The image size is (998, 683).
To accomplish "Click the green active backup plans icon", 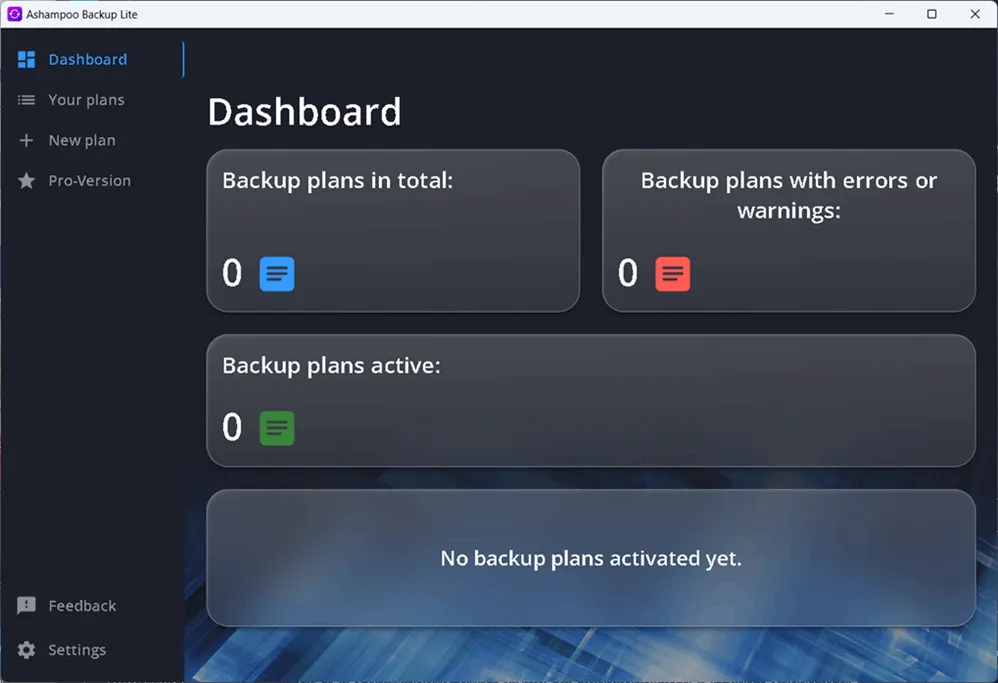I will tap(277, 428).
